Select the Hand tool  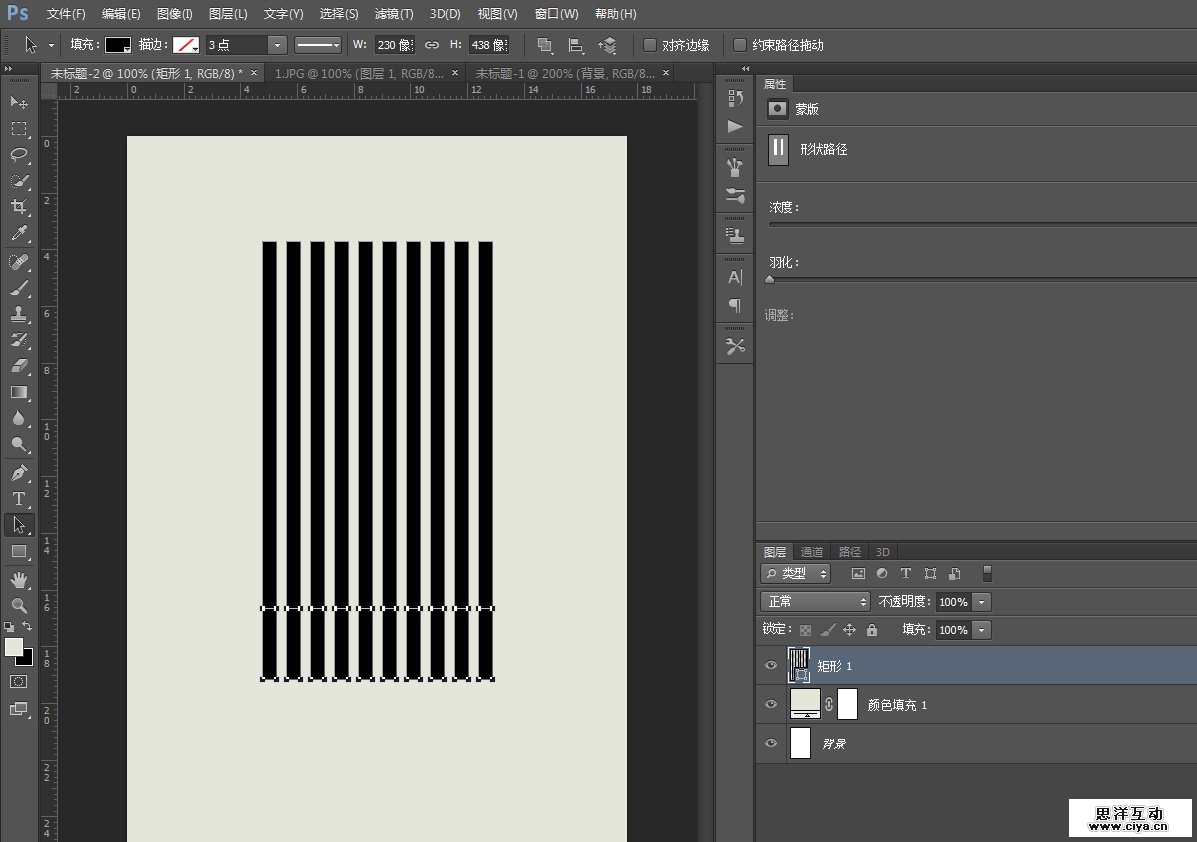19,579
